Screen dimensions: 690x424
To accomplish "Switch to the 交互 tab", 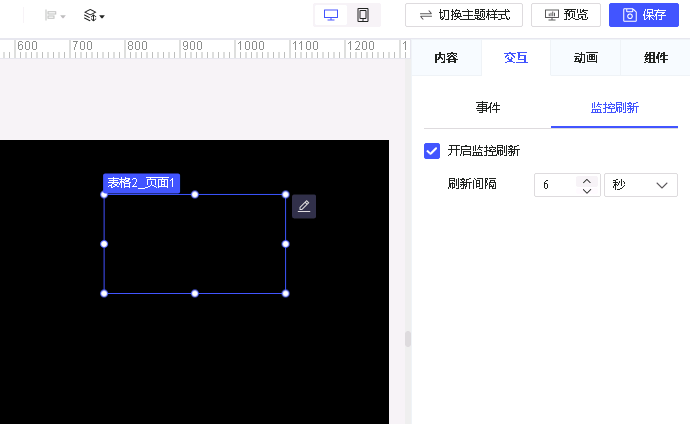I will pos(516,58).
